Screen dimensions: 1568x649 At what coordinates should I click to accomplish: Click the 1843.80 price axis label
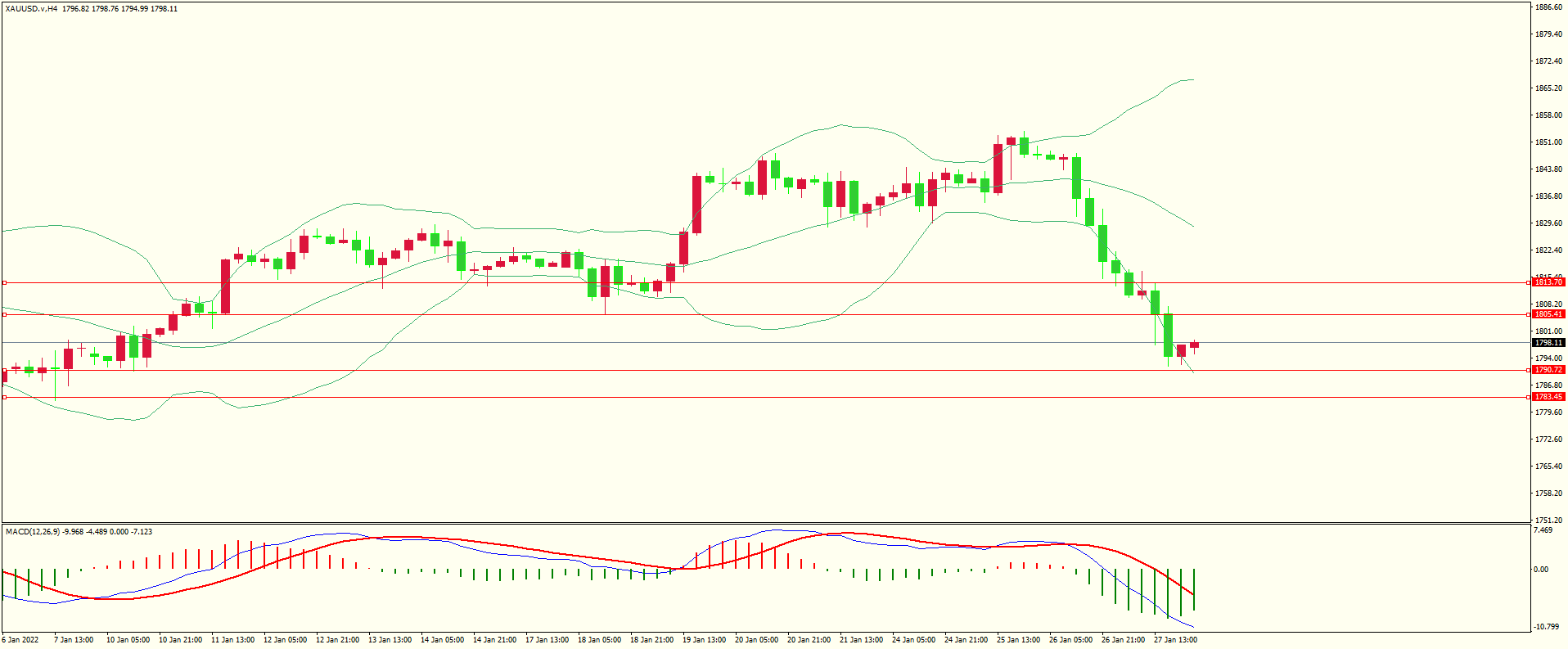click(x=1549, y=169)
